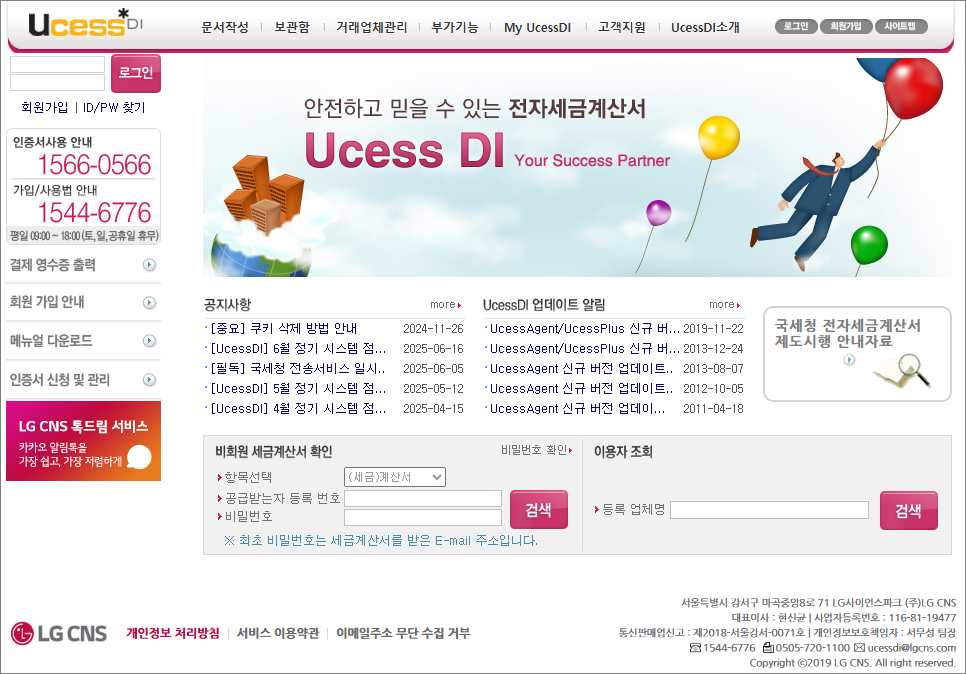
Task: Click fax icon beside 0505-720-1100
Action: coord(768,648)
